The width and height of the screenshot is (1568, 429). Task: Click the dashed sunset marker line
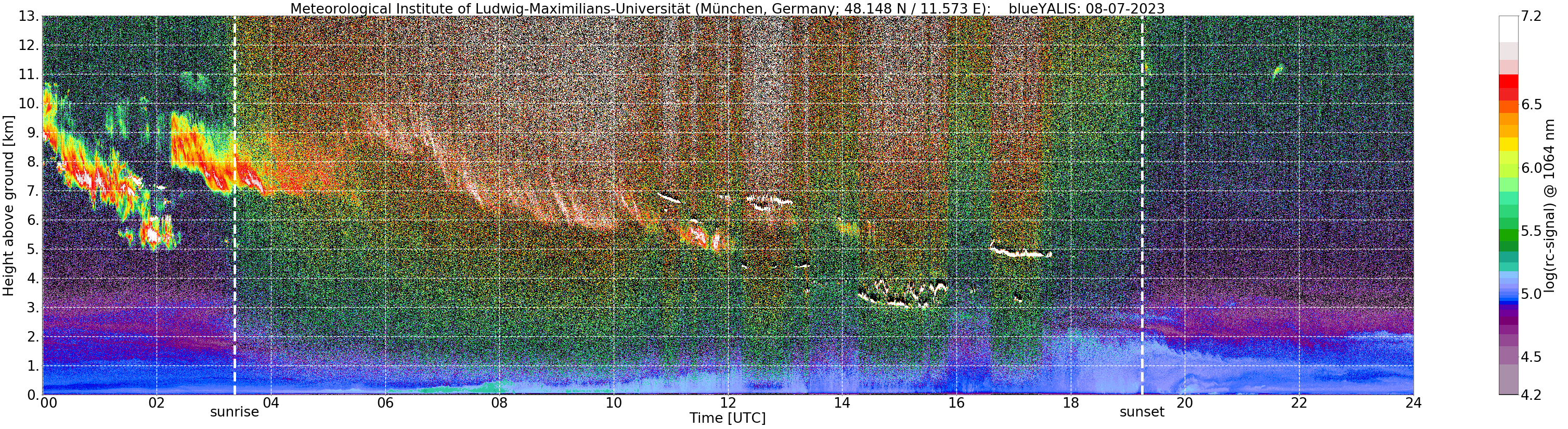tap(1142, 205)
